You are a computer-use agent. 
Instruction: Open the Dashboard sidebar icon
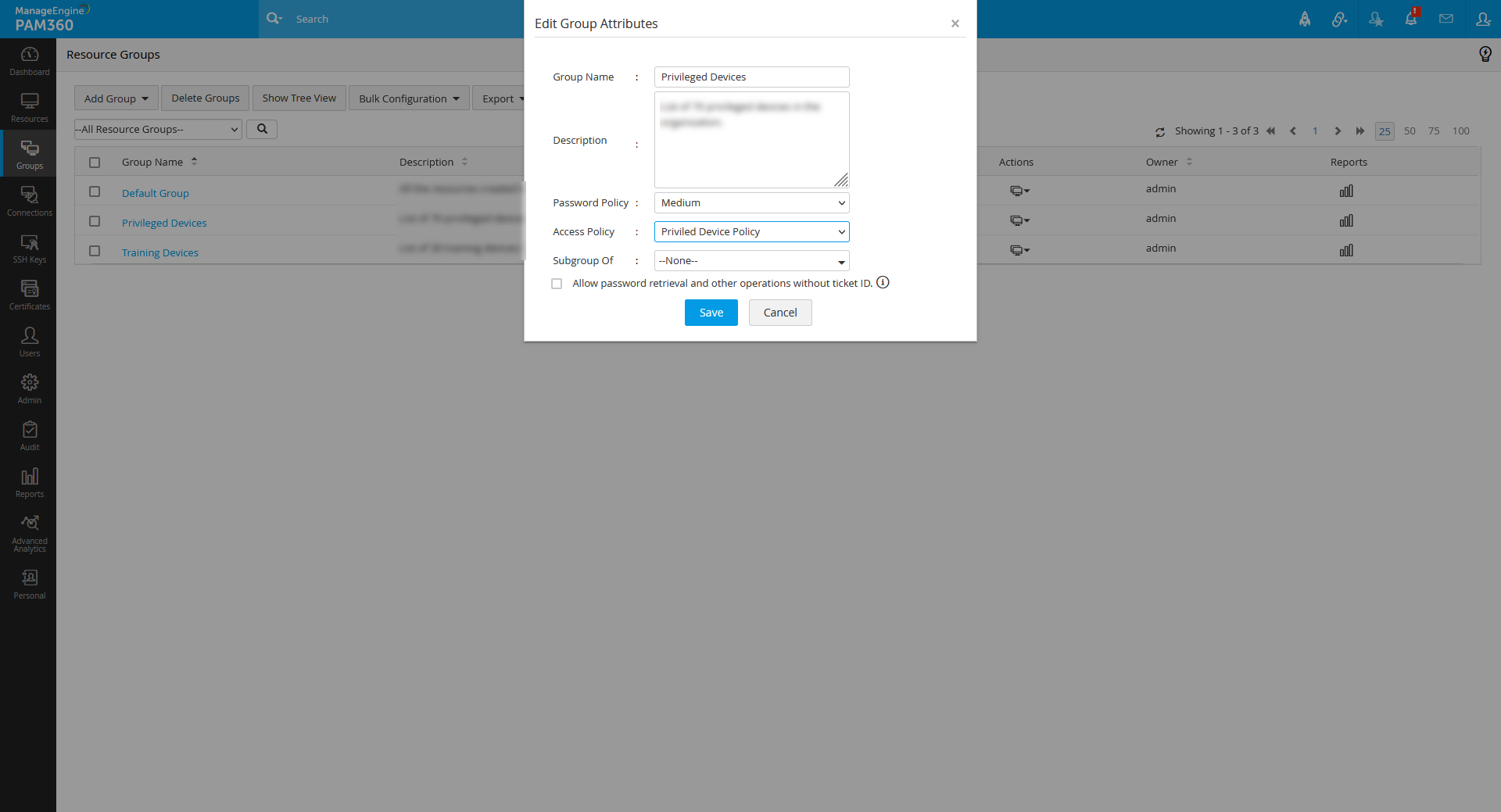click(x=29, y=61)
